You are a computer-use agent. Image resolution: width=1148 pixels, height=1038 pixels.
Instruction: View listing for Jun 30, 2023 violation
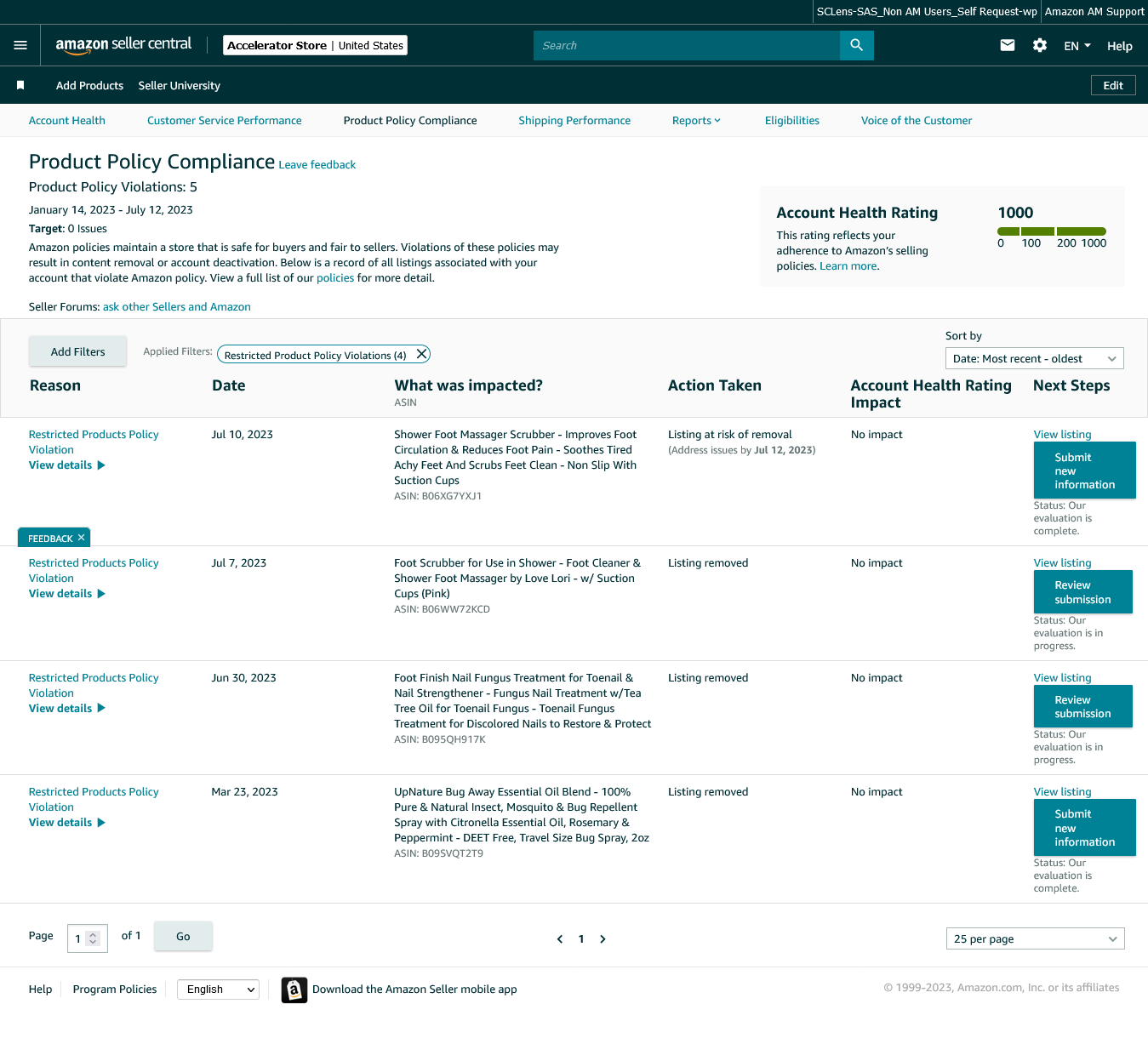1062,678
